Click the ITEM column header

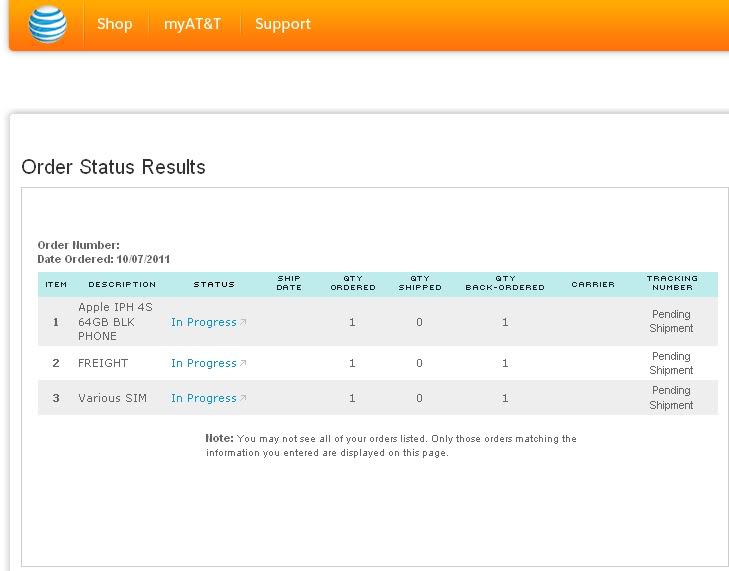56,284
